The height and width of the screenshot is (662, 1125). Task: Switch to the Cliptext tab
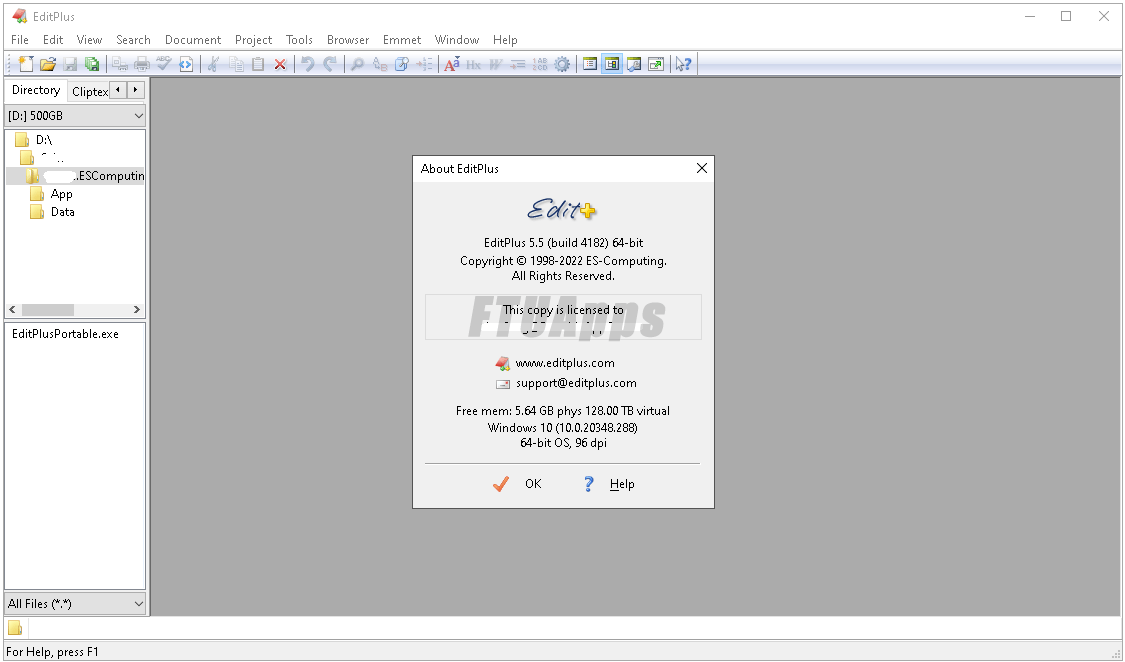(89, 92)
